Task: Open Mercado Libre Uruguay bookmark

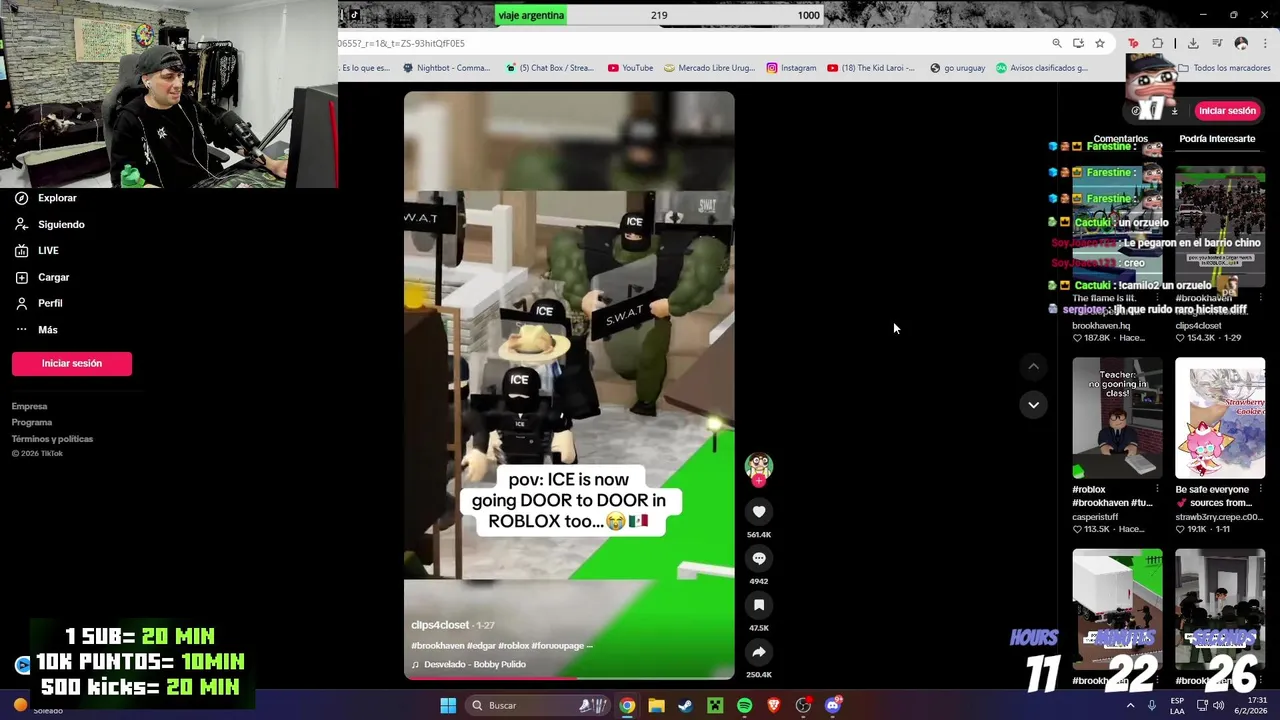Action: pyautogui.click(x=710, y=68)
